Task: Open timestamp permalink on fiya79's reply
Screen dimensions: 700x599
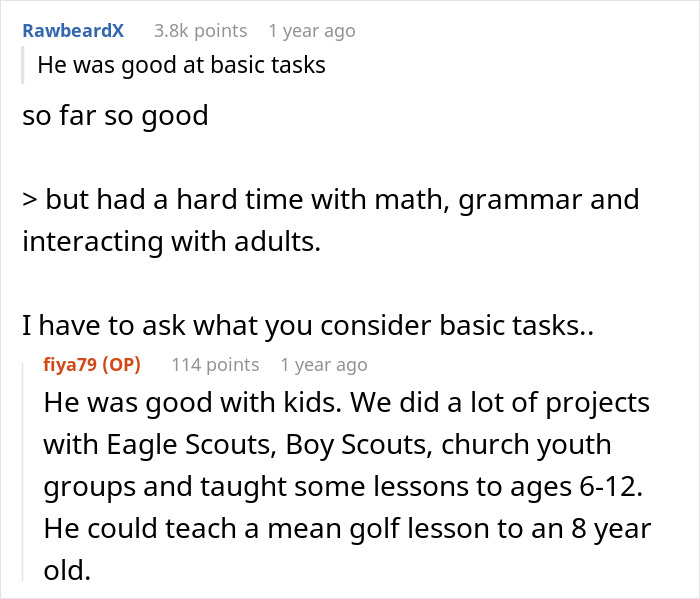Action: [324, 365]
